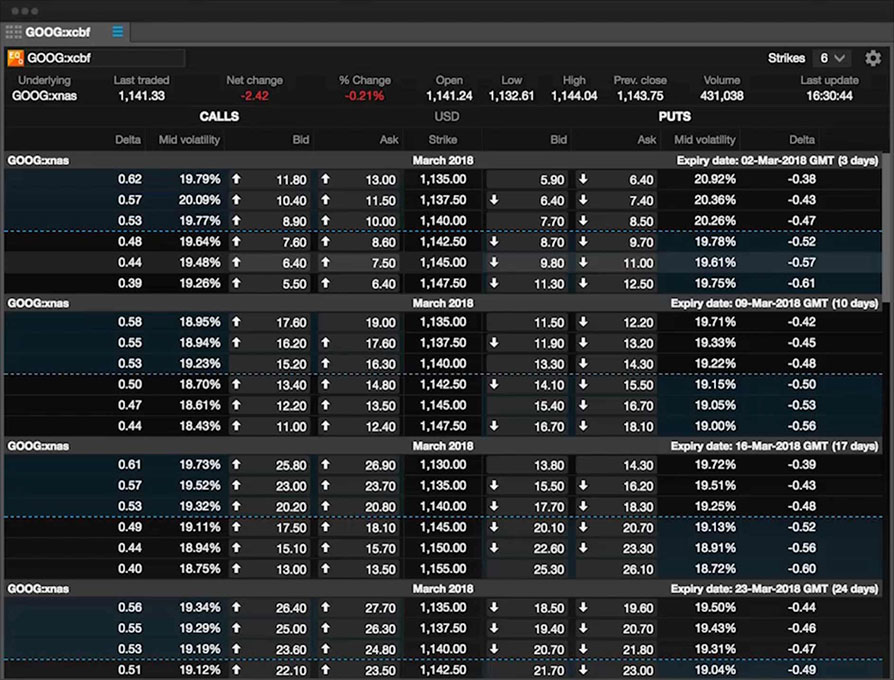
Task: Click the vertical scrollbar on the right edge
Action: click(x=888, y=200)
